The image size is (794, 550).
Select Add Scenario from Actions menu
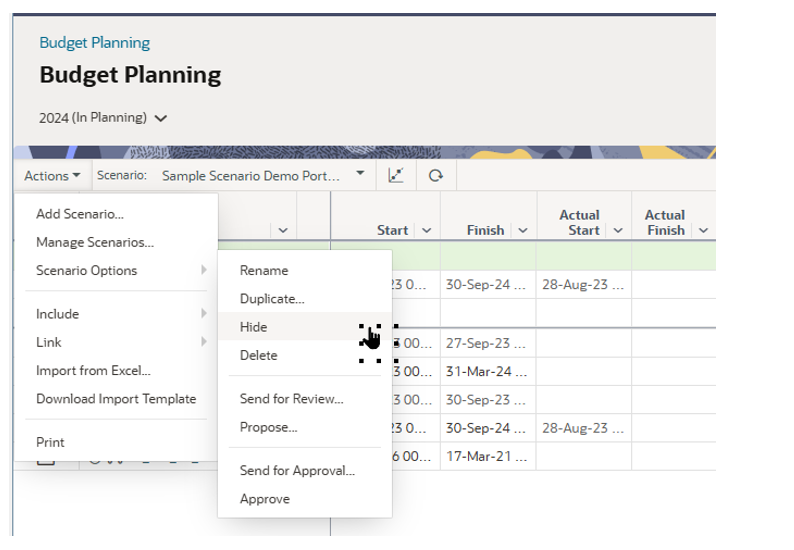point(80,213)
